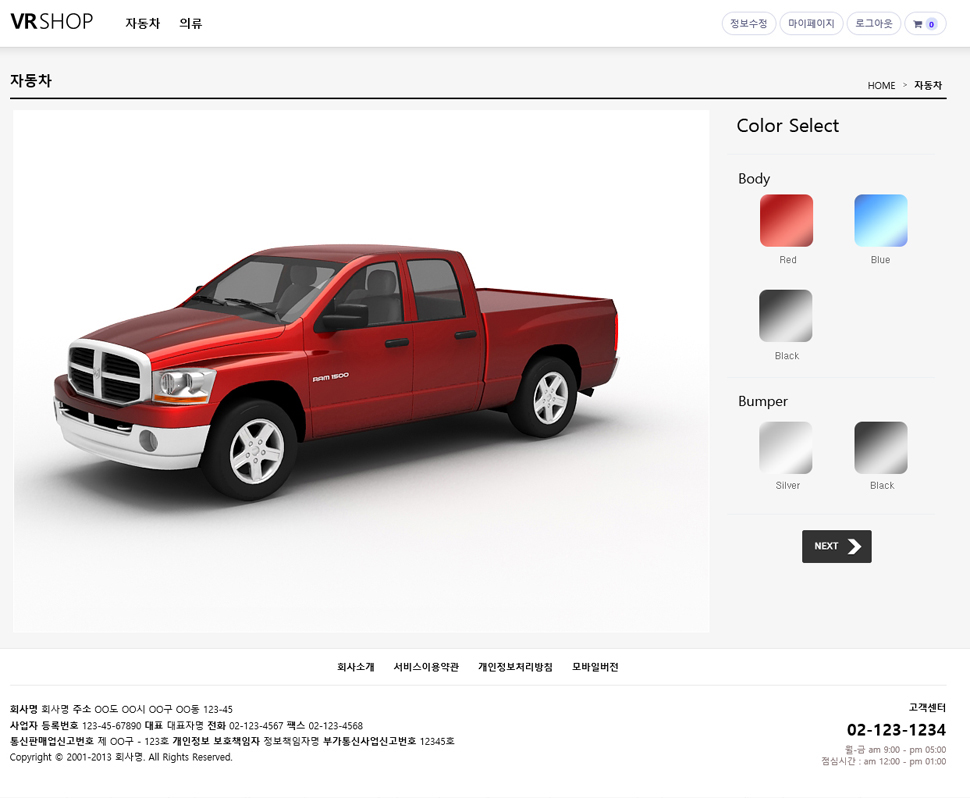Go to 마이페이지
The image size is (970, 798).
tap(811, 24)
